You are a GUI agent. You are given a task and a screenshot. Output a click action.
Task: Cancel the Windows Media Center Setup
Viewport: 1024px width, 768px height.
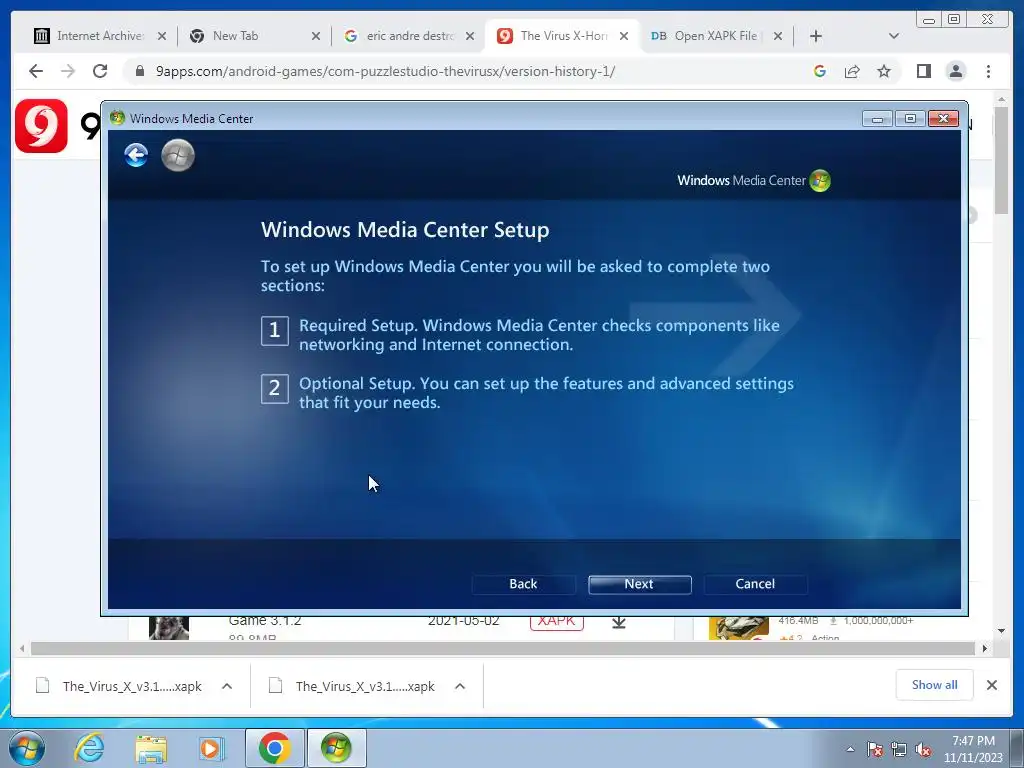(756, 584)
